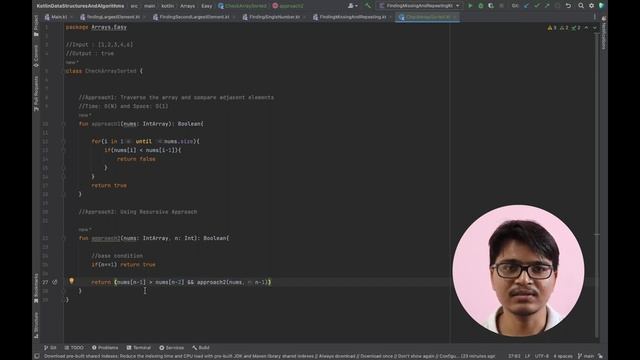This screenshot has height=360, width=640.
Task: Click Git commit checkmark icon
Action: tap(537, 6)
